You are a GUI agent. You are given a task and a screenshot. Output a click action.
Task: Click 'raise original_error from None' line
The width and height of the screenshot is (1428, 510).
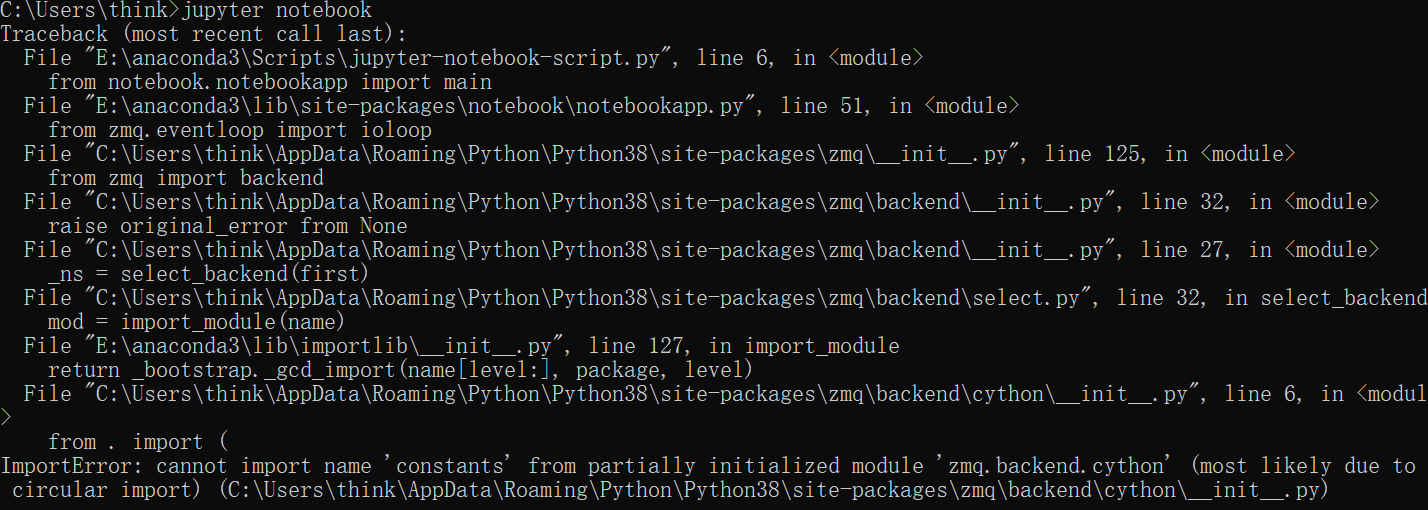point(228,226)
